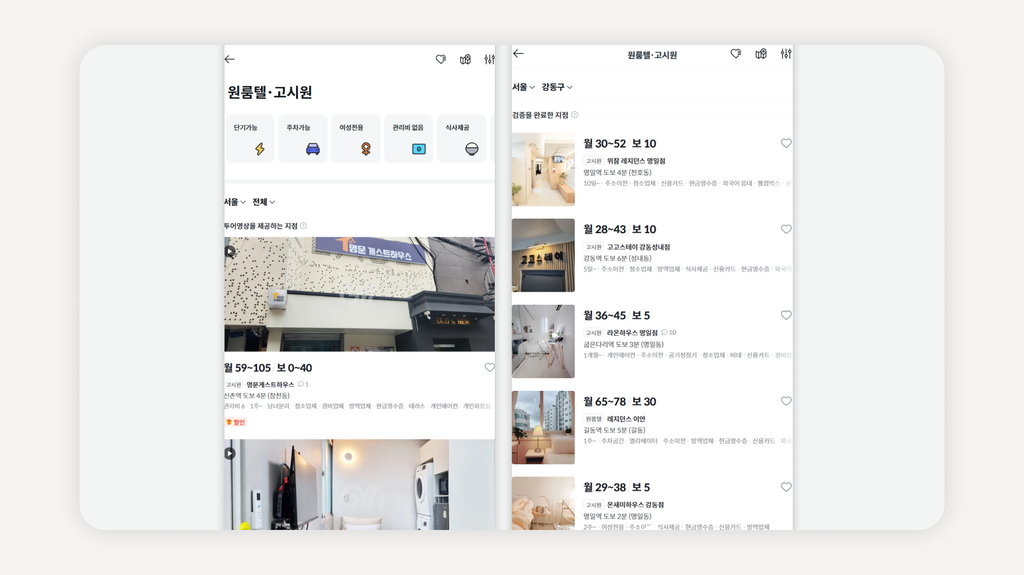Expand 강동구 district dropdown in right screen

[557, 87]
